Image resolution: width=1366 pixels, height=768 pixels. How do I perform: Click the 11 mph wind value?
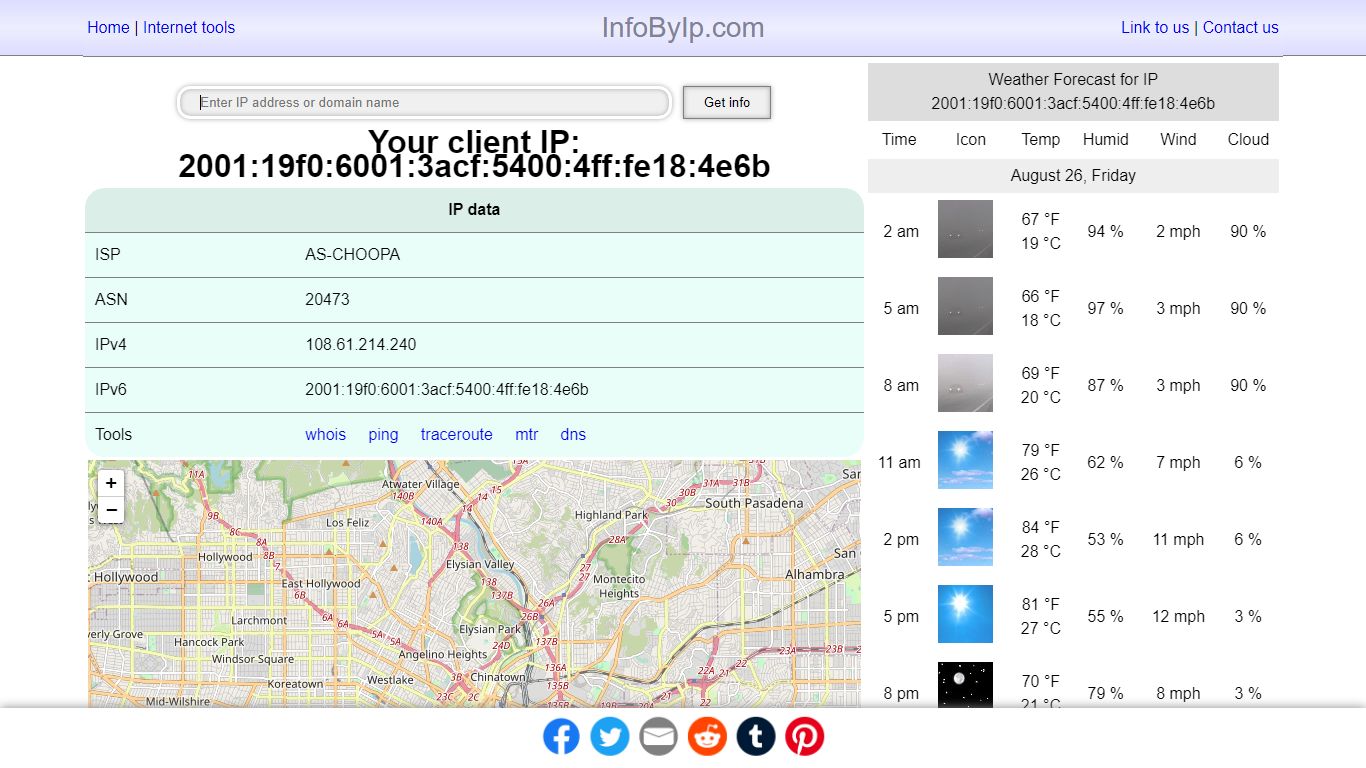(x=1179, y=539)
